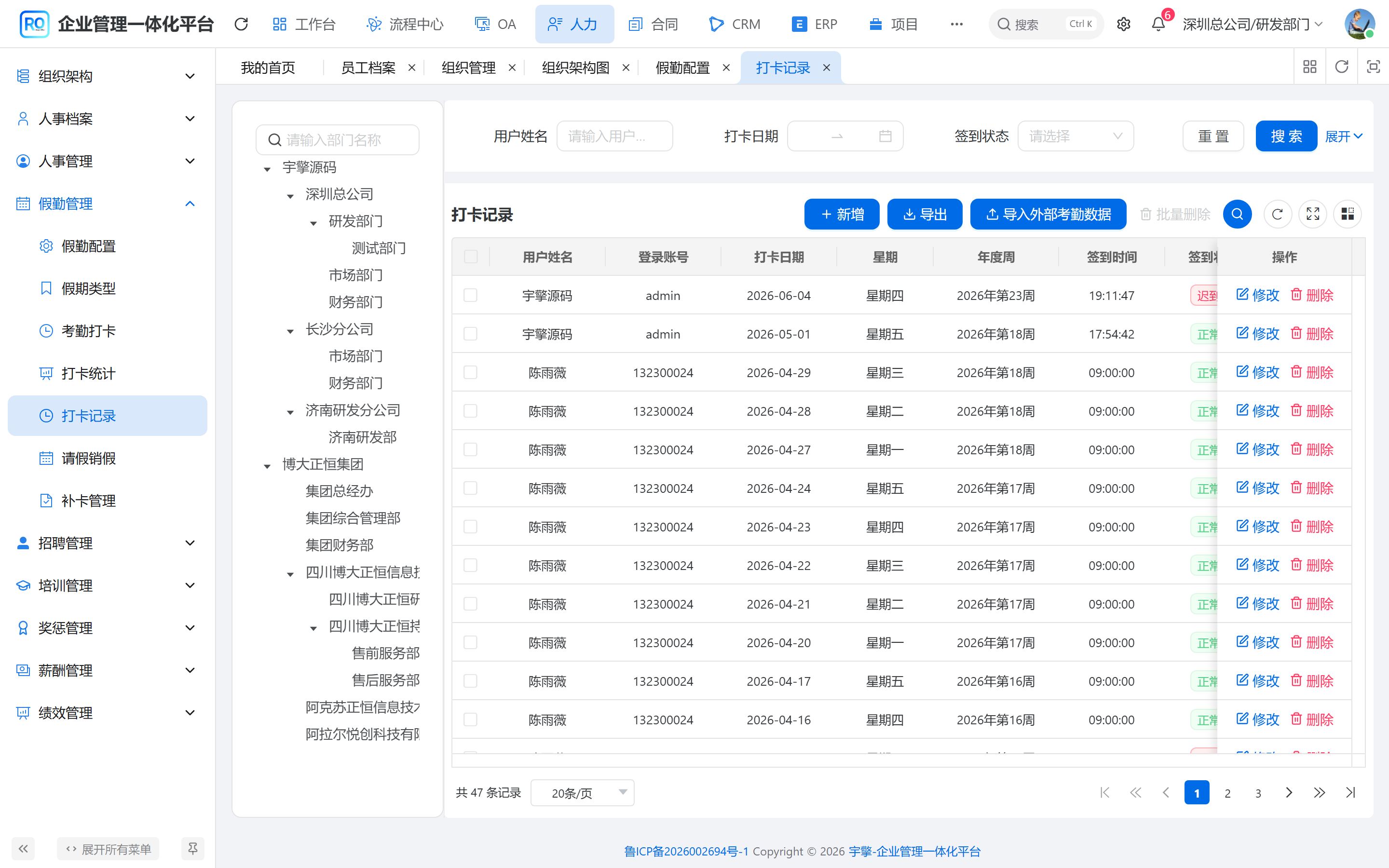Click the settings gear icon in header
This screenshot has height=868, width=1389.
pyautogui.click(x=1123, y=24)
